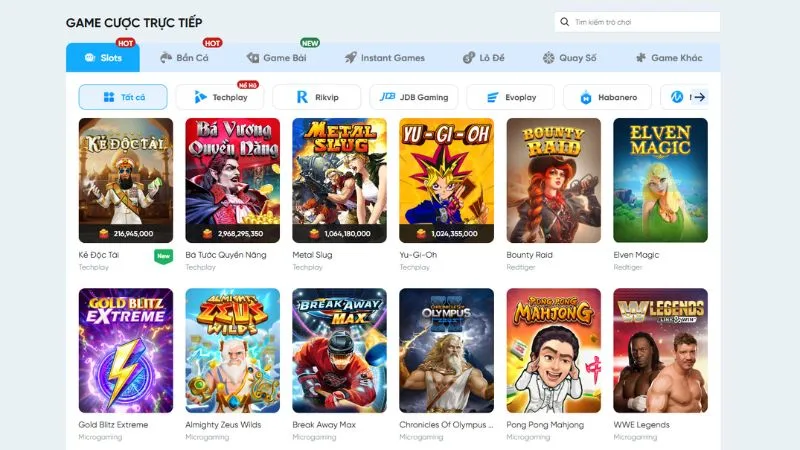This screenshot has width=800, height=450.
Task: Switch to the Bắn Cá tab
Action: (184, 58)
